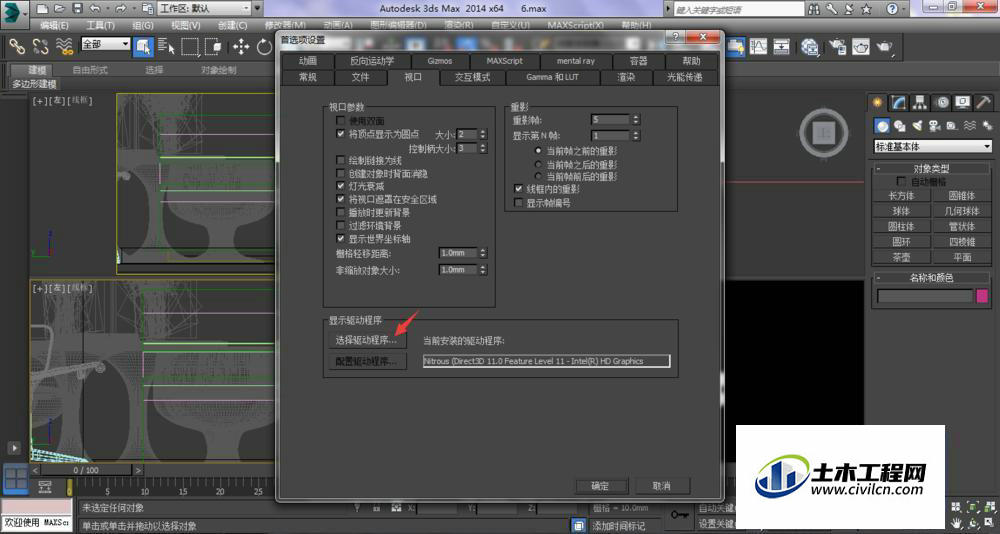Screen dimensions: 1000x534
Task: Uncheck 将顶点显示为圆点 checkbox
Action: [341, 134]
